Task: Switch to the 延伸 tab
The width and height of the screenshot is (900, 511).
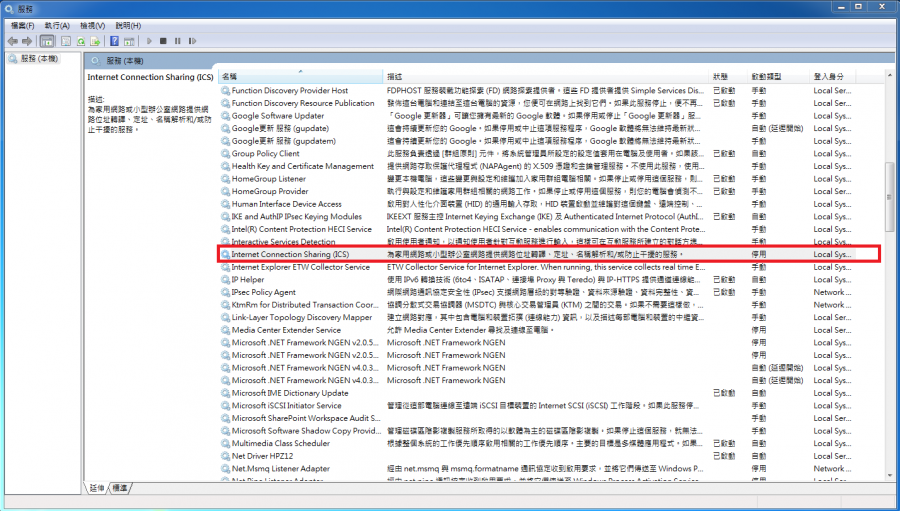Action: click(x=97, y=487)
